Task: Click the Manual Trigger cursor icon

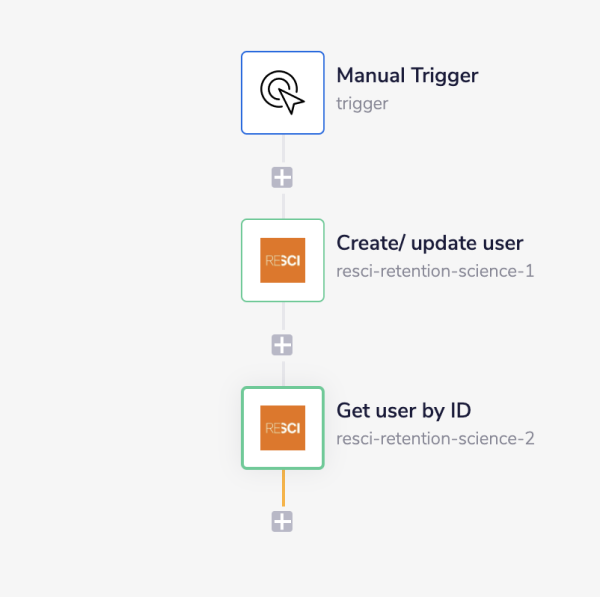Action: [282, 92]
